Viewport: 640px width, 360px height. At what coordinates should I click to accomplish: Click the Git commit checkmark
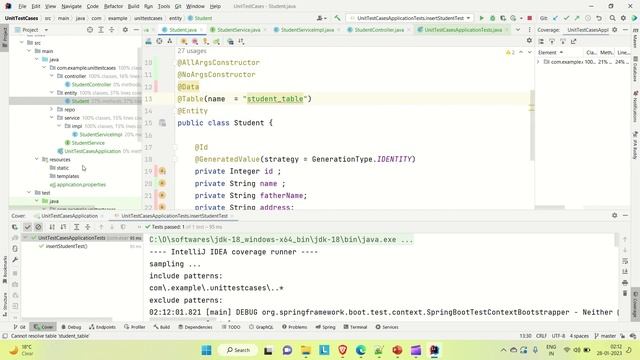tap(567, 18)
